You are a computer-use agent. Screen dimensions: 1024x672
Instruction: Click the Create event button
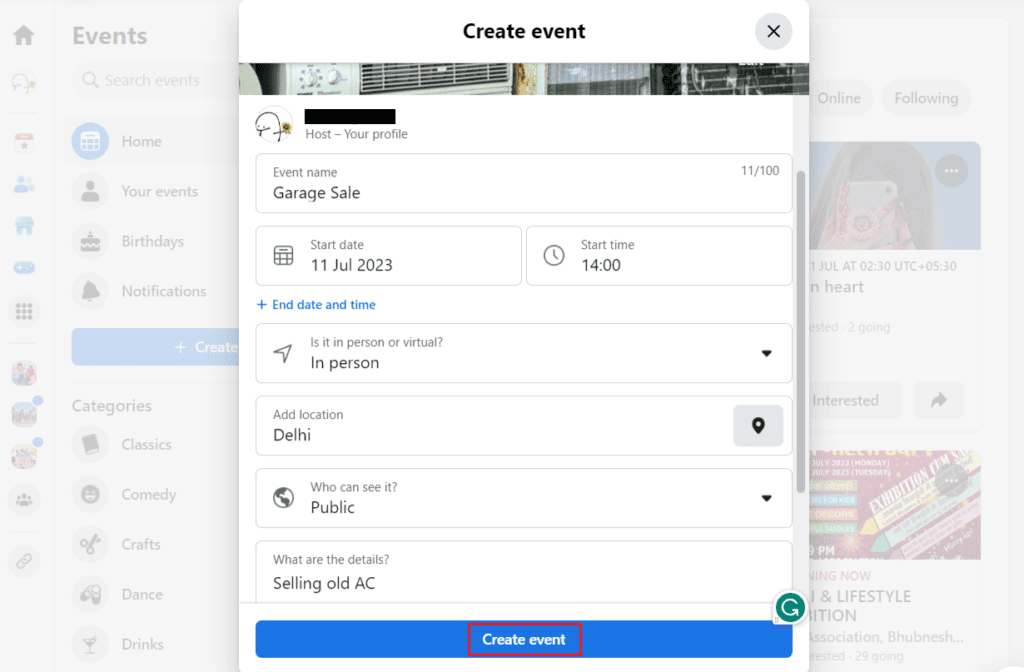(x=524, y=639)
